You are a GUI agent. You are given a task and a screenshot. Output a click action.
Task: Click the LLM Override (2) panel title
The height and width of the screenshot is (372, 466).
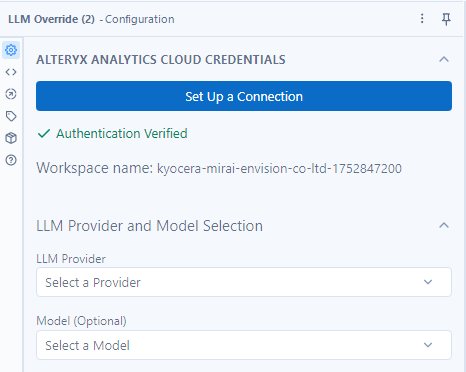[51, 19]
